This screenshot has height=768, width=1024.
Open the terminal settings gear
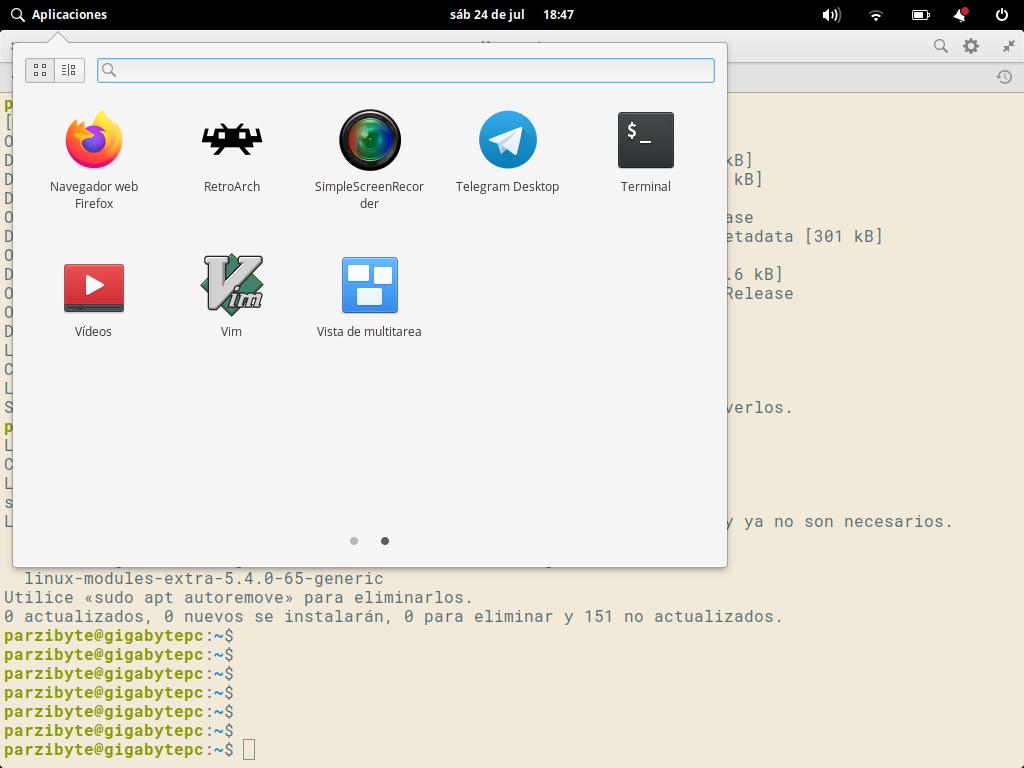coord(971,46)
